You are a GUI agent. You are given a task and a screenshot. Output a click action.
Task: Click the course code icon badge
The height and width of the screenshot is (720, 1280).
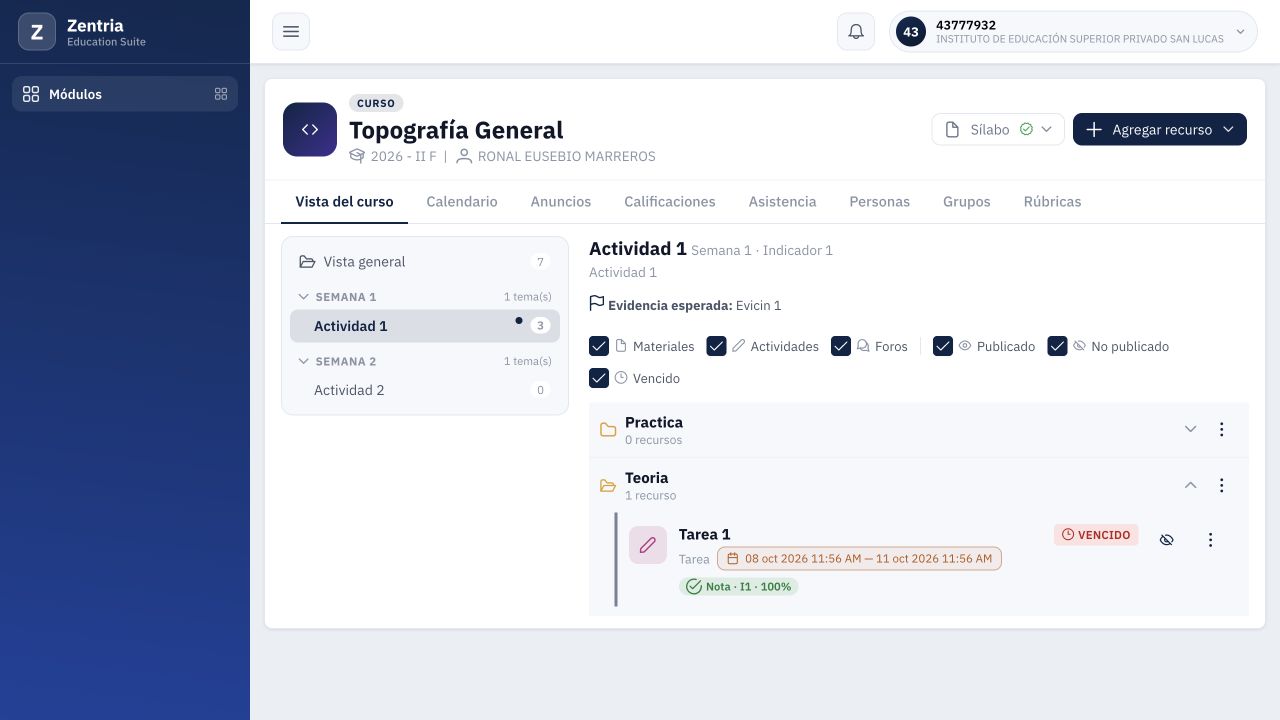tap(310, 129)
